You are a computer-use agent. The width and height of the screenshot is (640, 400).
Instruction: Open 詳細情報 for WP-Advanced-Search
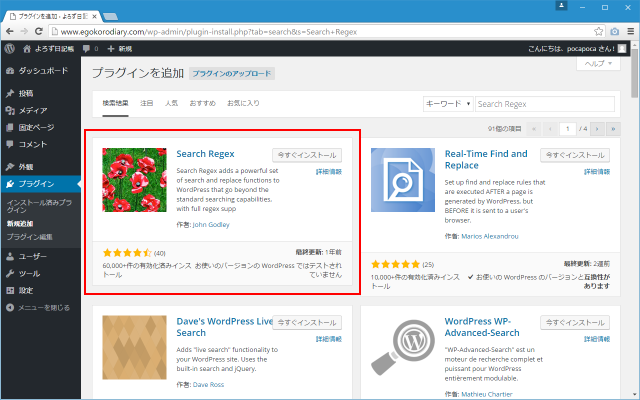pyautogui.click(x=597, y=339)
